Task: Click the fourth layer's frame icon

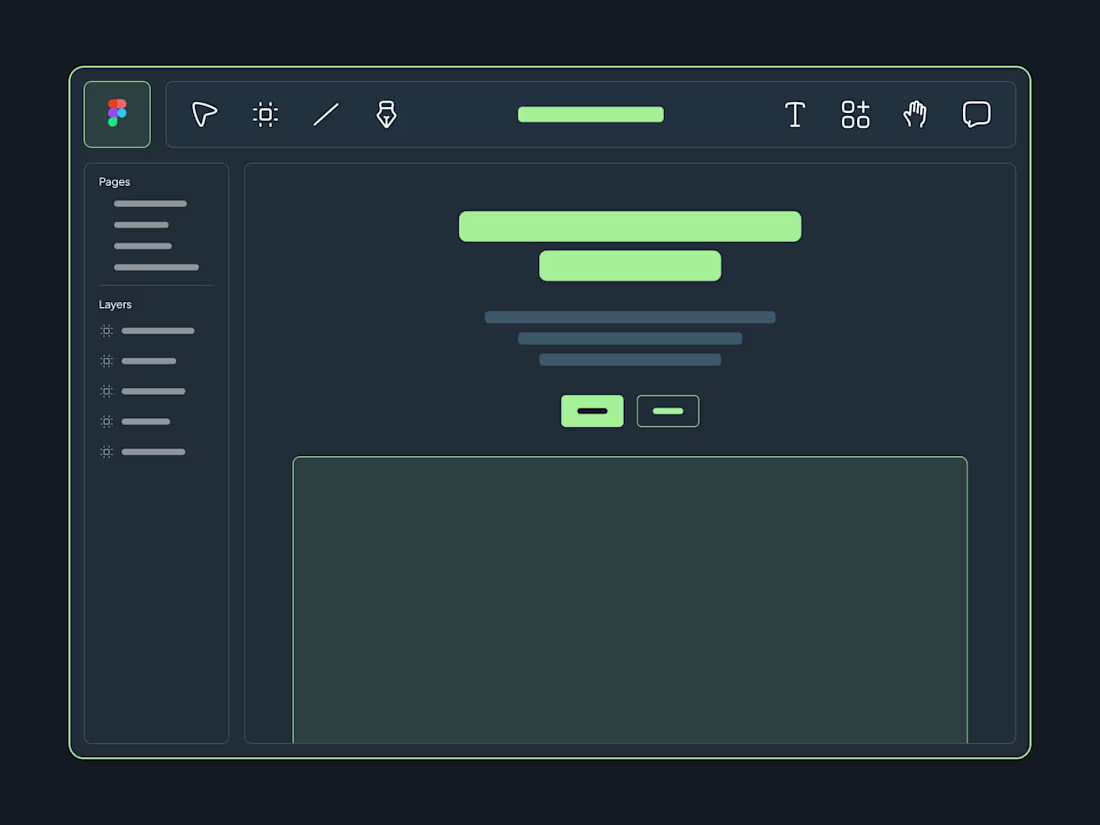Action: tap(106, 421)
